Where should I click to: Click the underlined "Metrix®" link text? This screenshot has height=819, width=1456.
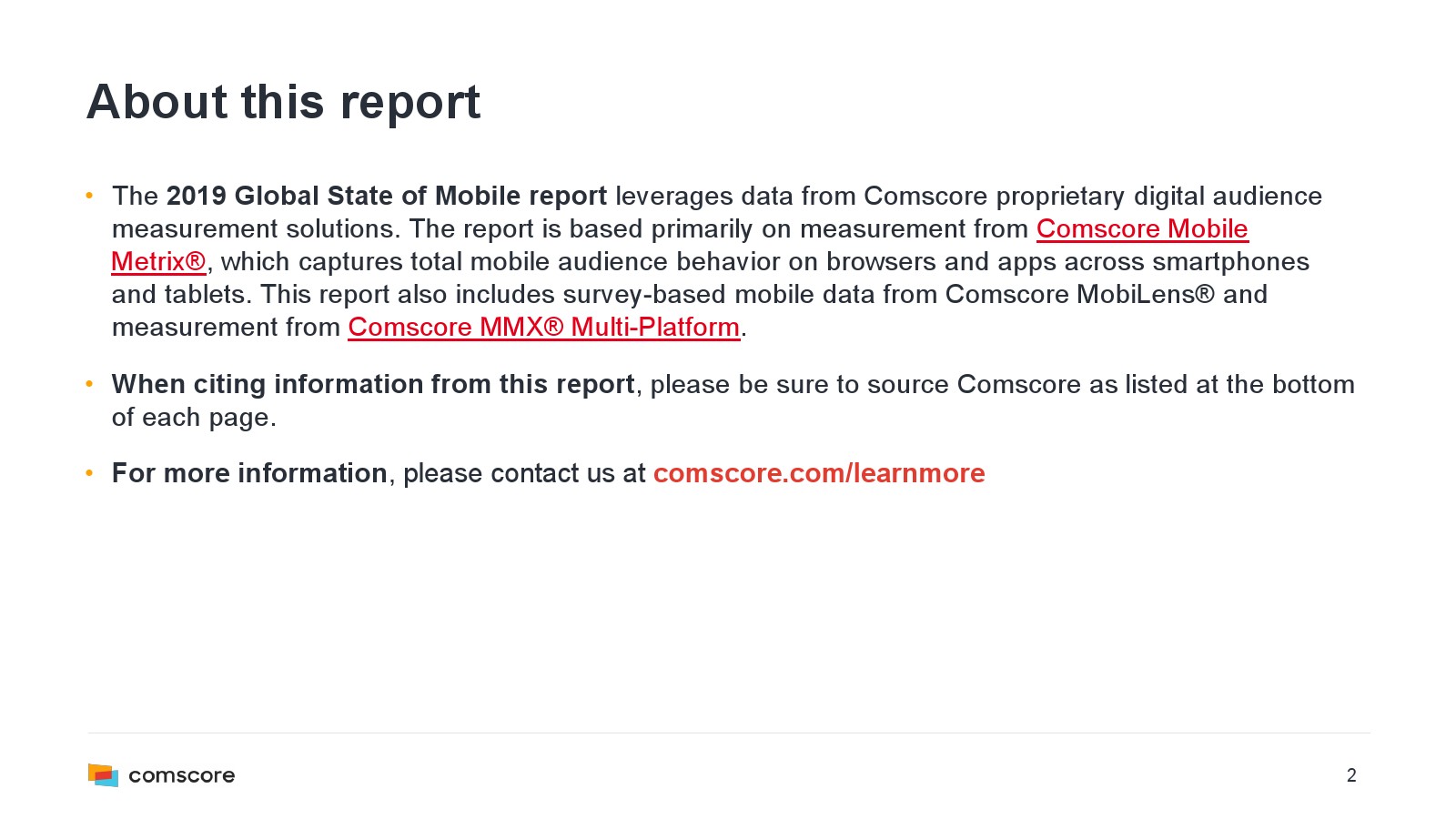[158, 262]
